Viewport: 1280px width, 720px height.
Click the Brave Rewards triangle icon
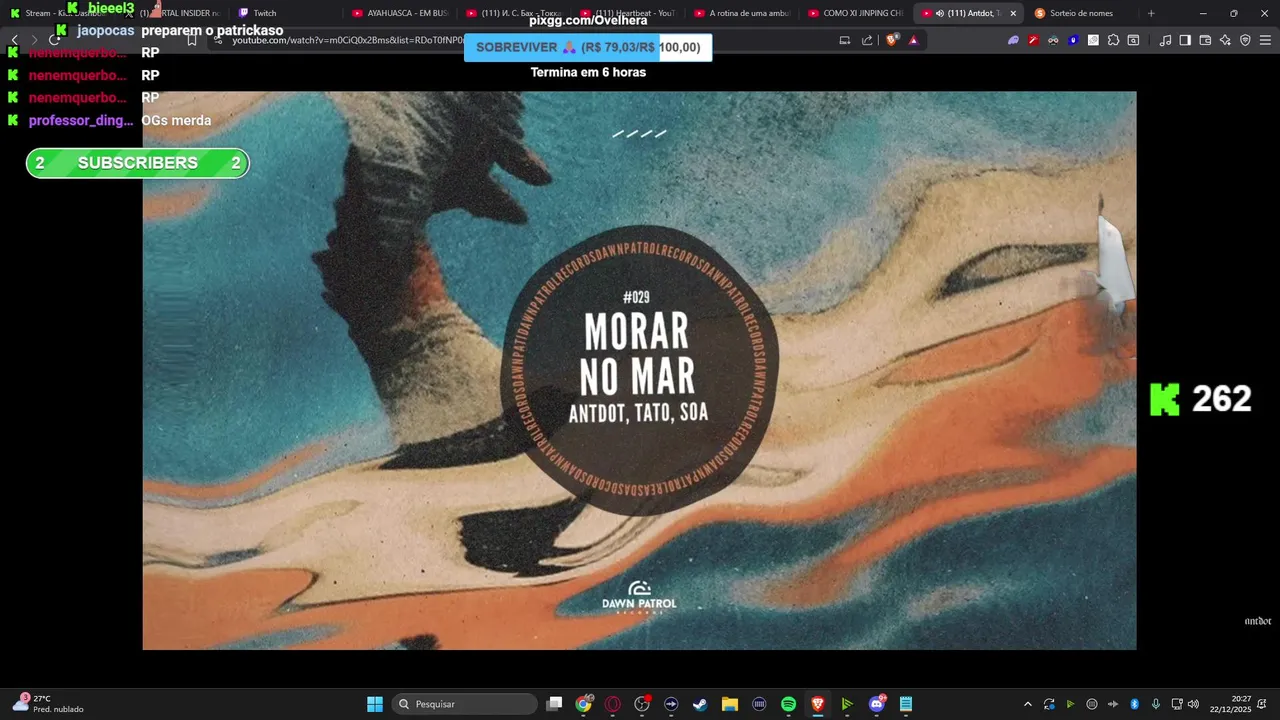913,40
